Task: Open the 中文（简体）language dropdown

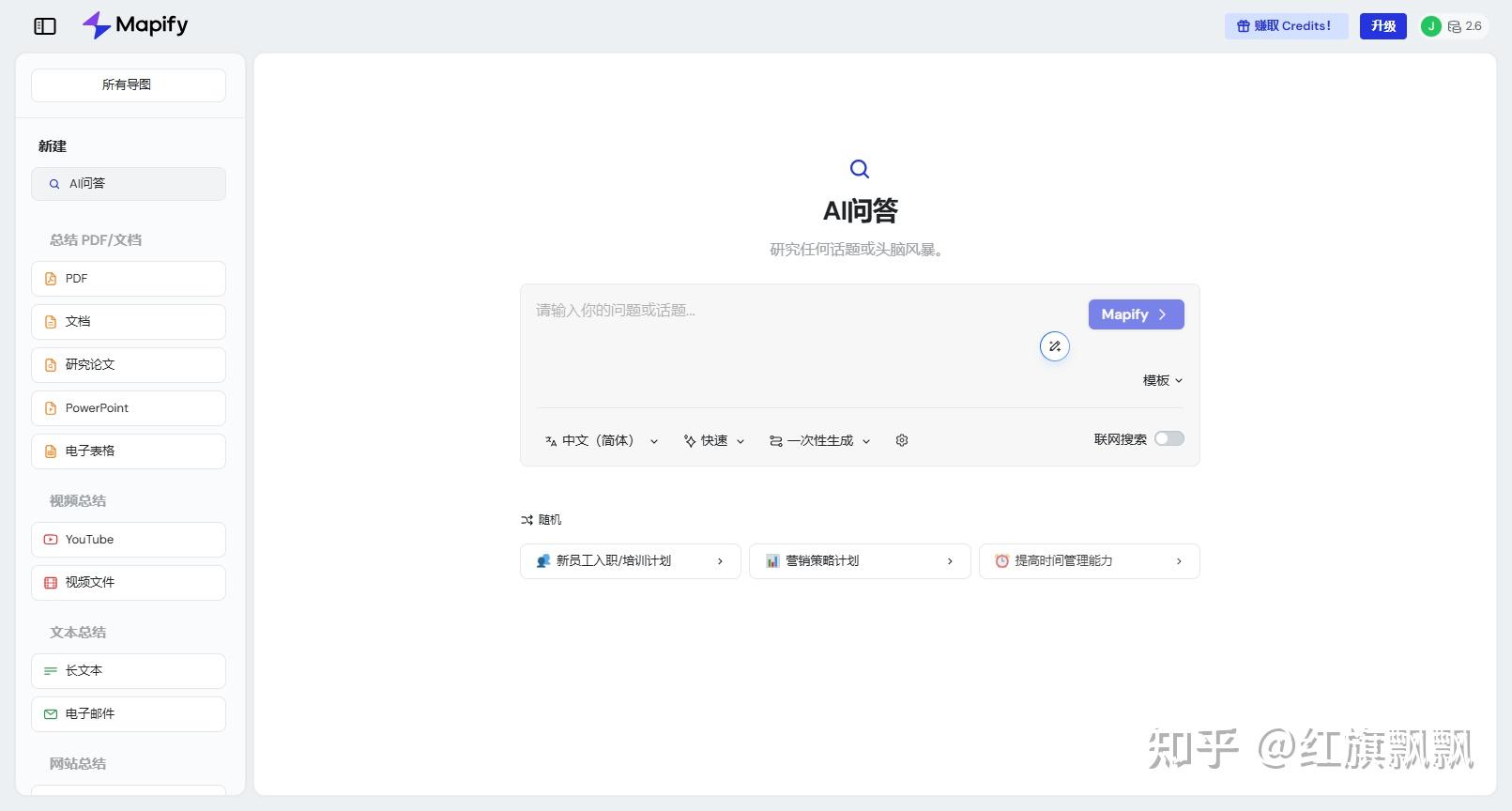Action: click(602, 440)
